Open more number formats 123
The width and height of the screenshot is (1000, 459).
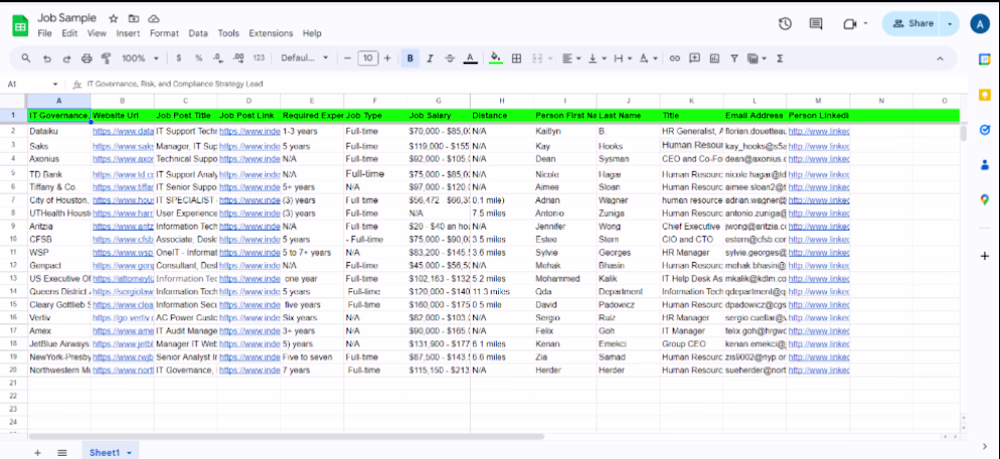point(258,58)
